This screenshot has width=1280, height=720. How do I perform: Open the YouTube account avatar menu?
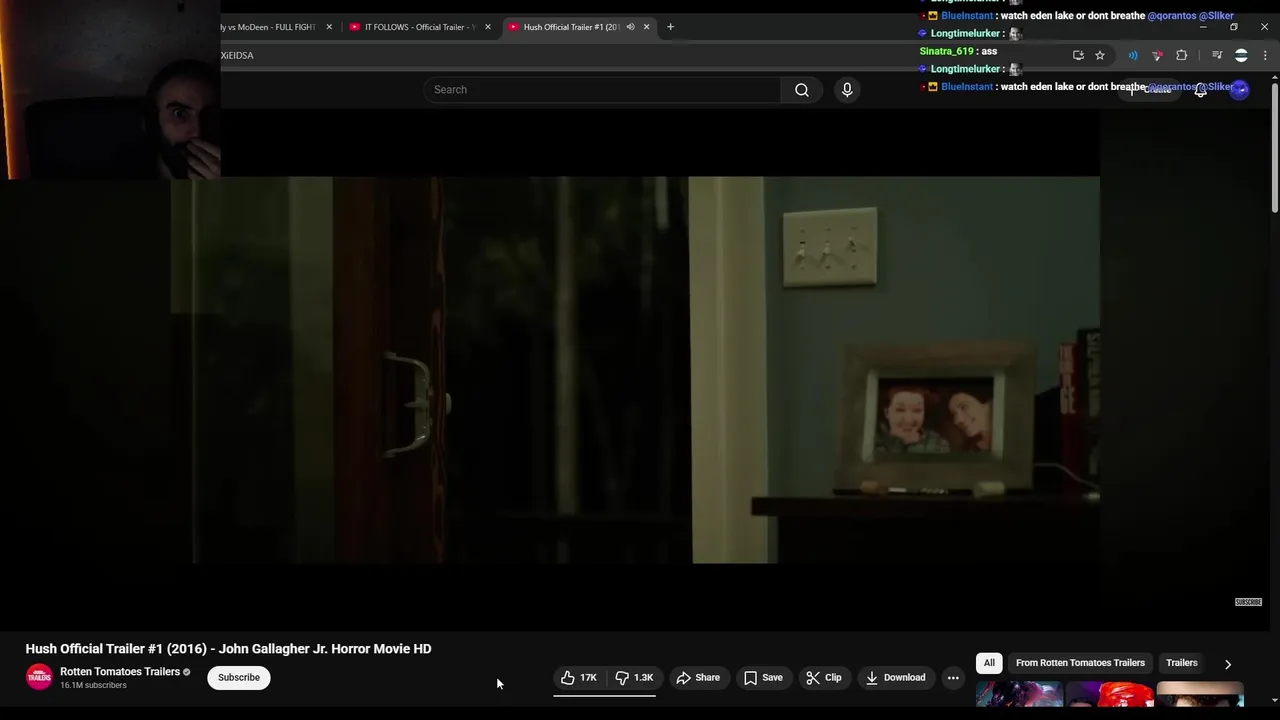pos(1240,90)
